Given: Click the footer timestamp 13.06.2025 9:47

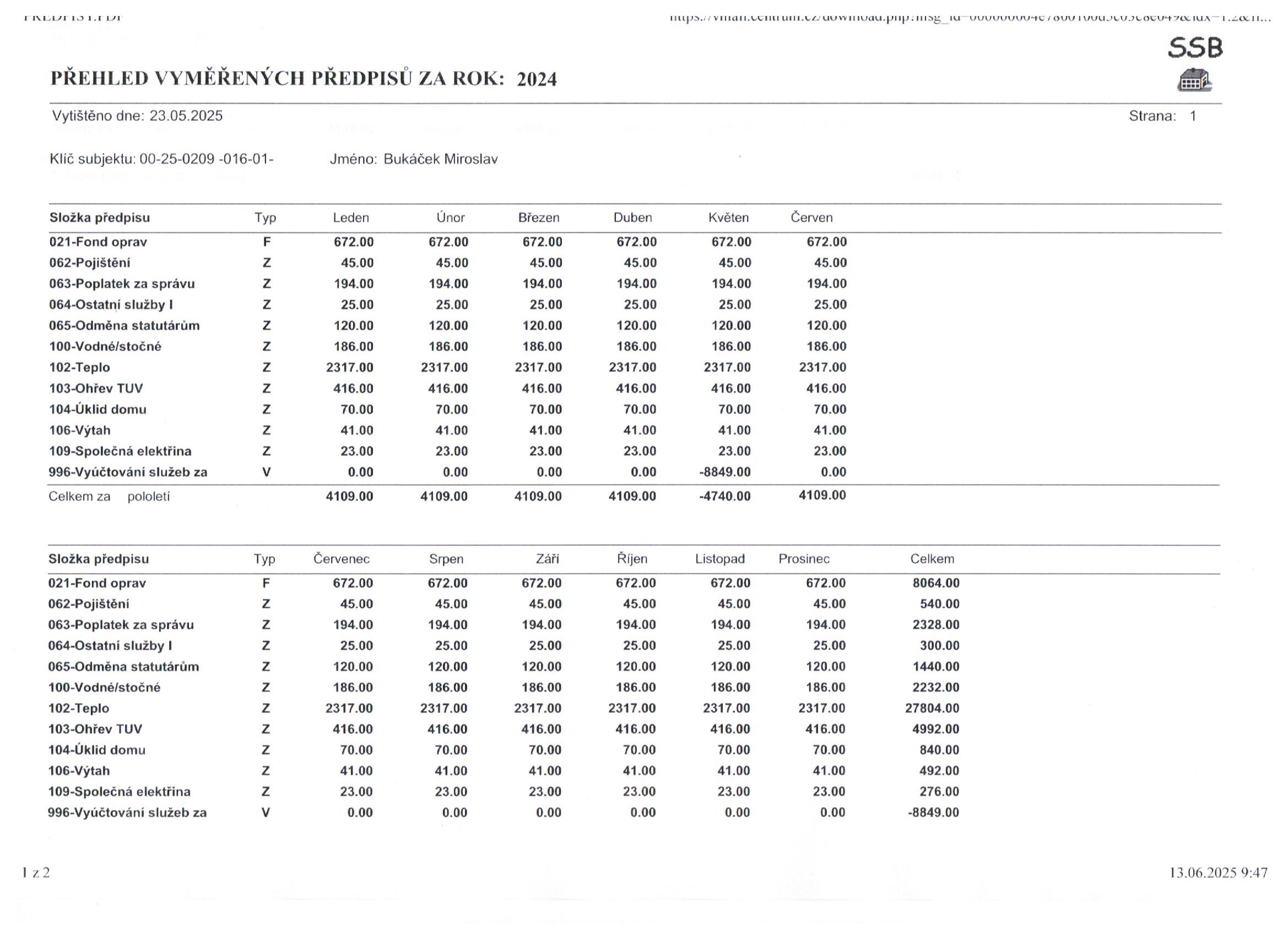Looking at the screenshot, I should point(1218,873).
